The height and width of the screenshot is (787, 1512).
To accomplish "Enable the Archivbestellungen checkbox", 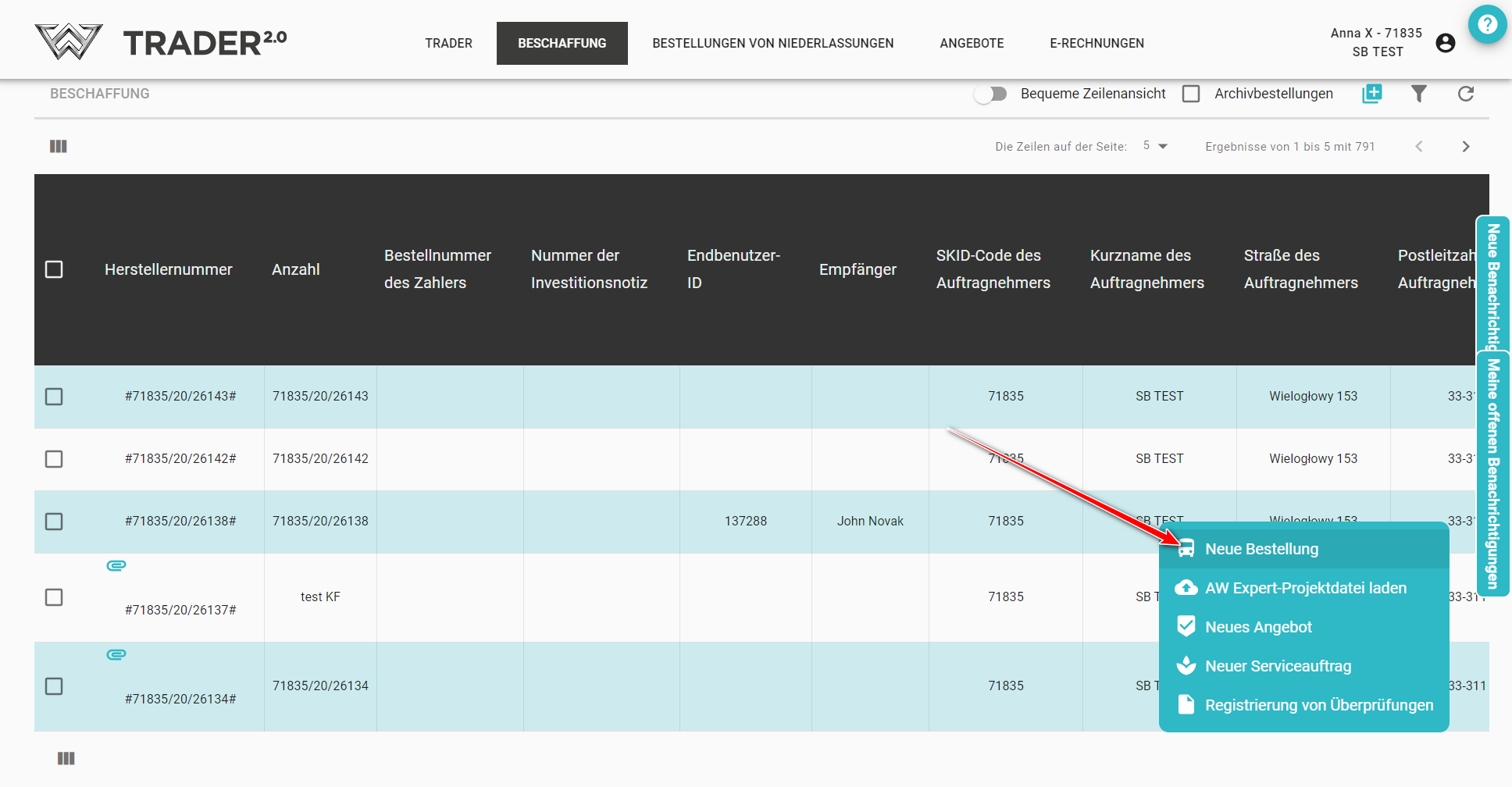I will point(1191,94).
